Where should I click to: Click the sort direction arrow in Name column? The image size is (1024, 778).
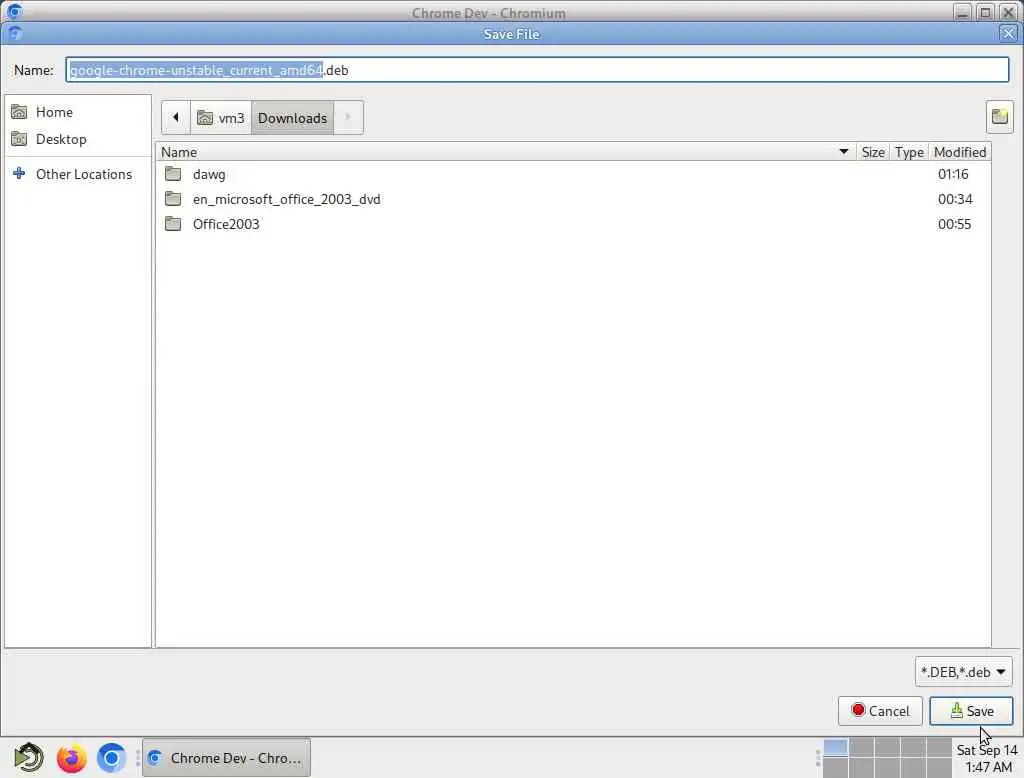point(843,152)
